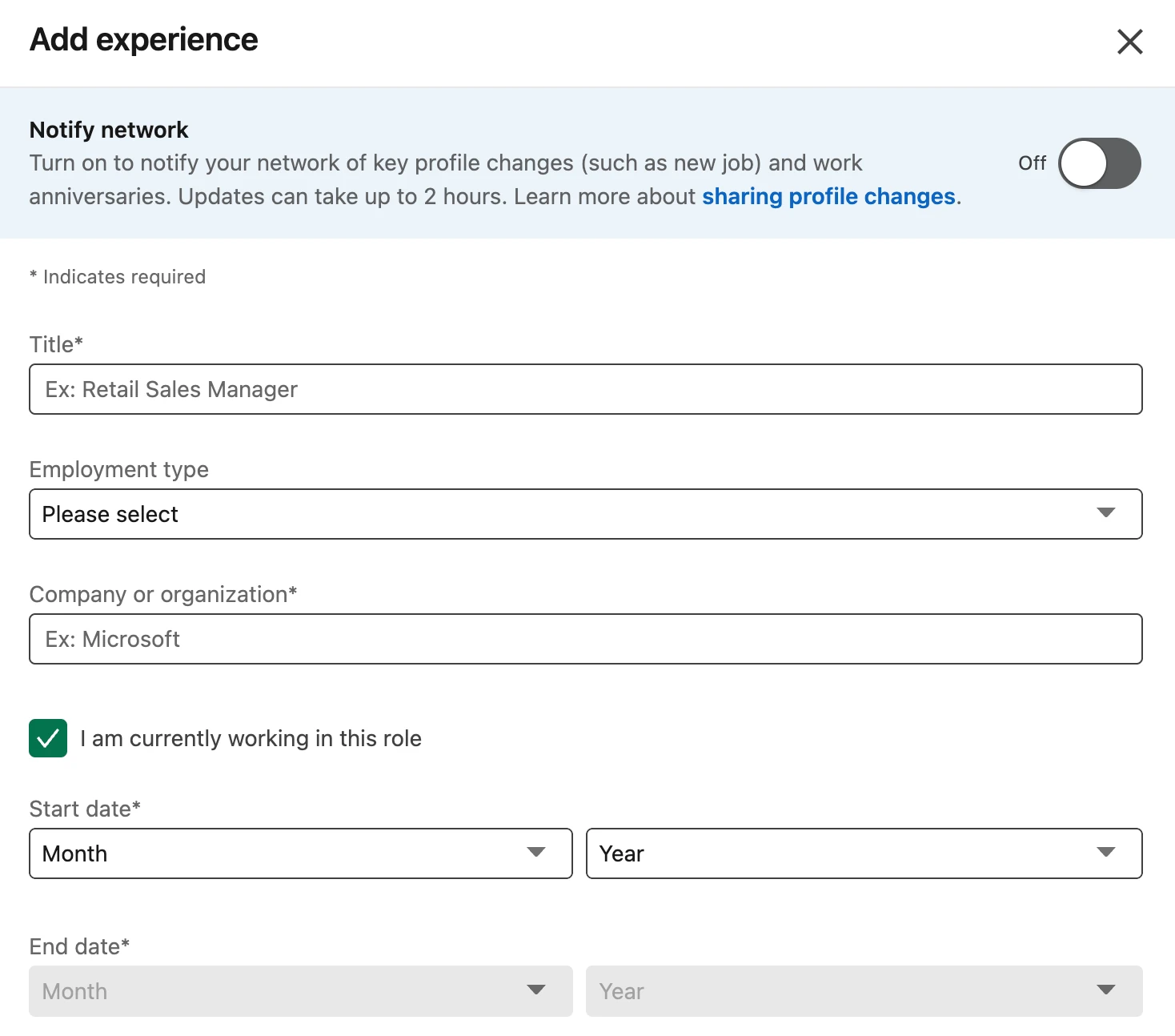Click the Off label beside the toggle
Screen dimensions: 1175x1036
point(1032,163)
